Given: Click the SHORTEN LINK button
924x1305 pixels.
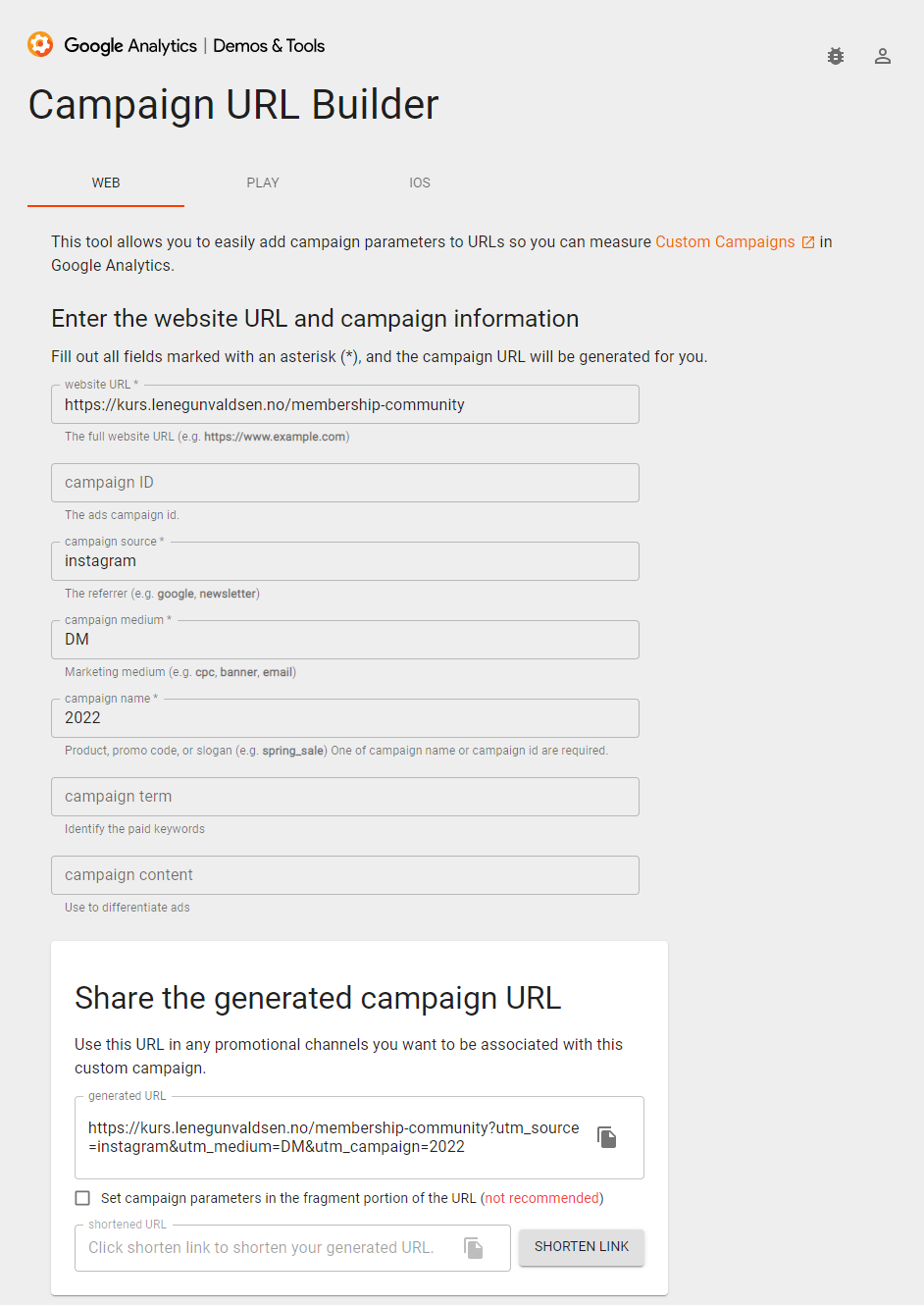Looking at the screenshot, I should [582, 1247].
